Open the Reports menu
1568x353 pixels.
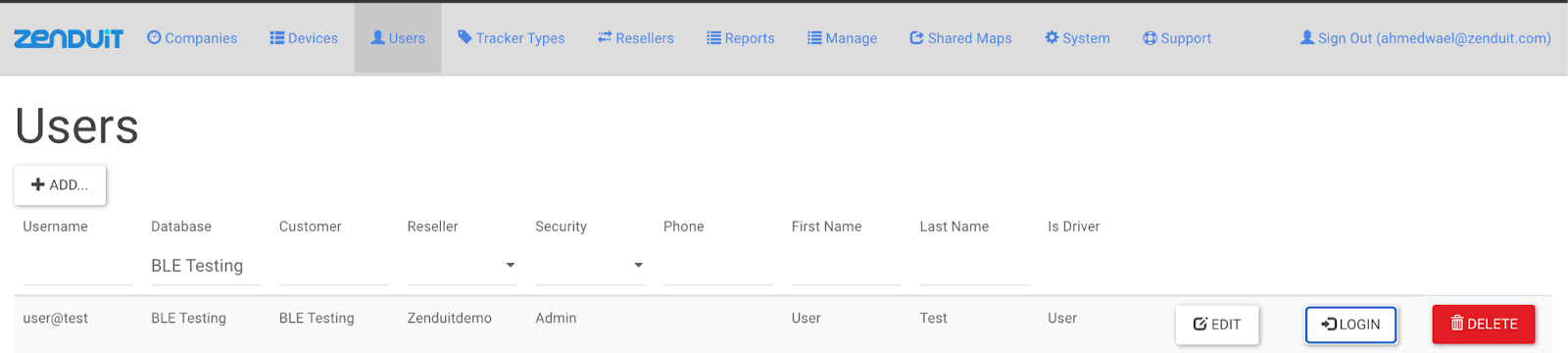pyautogui.click(x=741, y=38)
